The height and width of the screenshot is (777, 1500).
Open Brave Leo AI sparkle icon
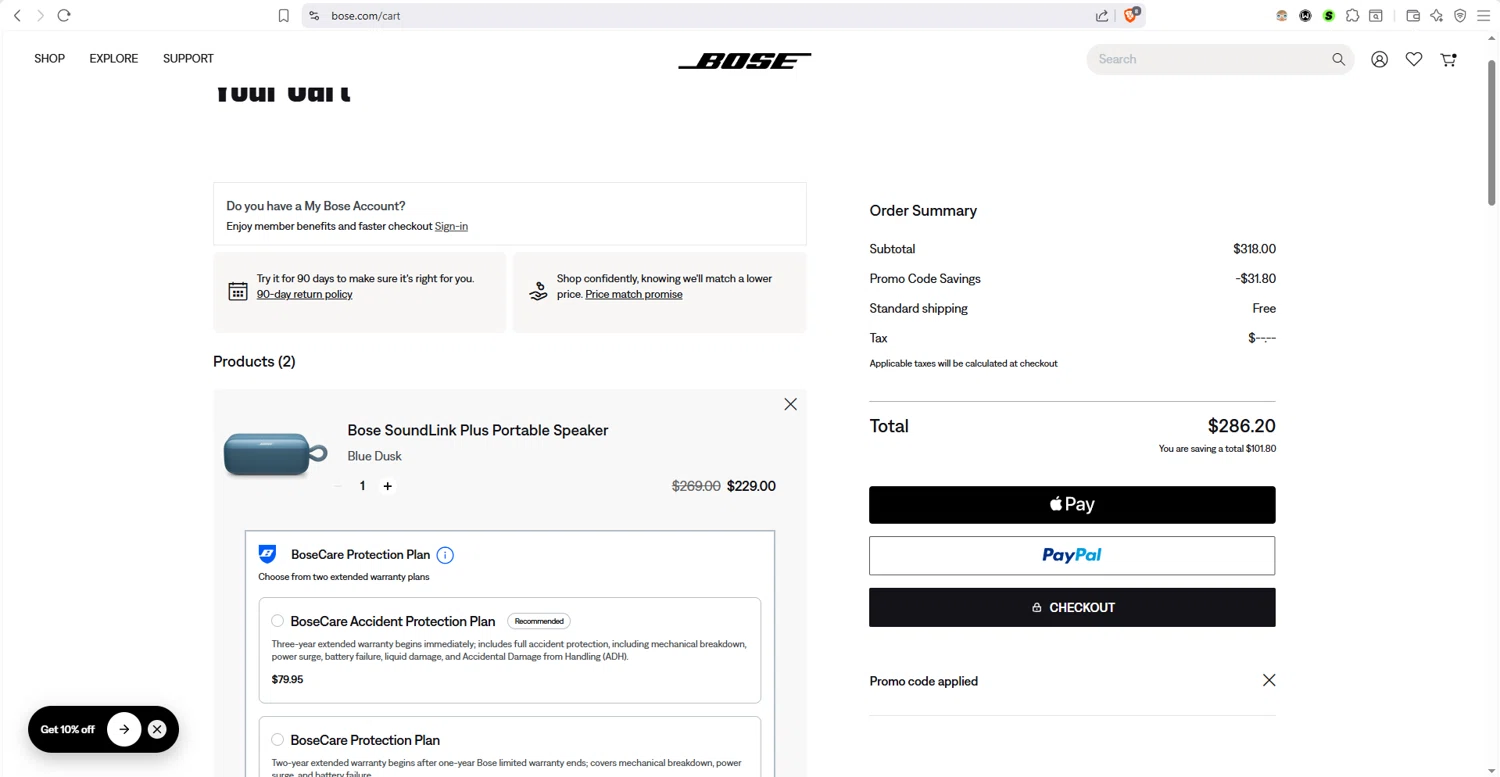1437,16
